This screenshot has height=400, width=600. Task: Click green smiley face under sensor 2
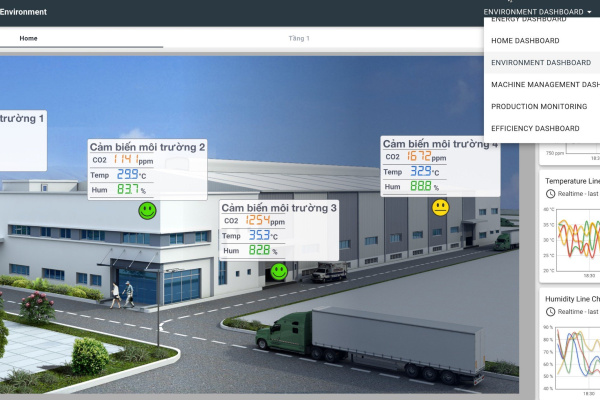click(x=147, y=211)
